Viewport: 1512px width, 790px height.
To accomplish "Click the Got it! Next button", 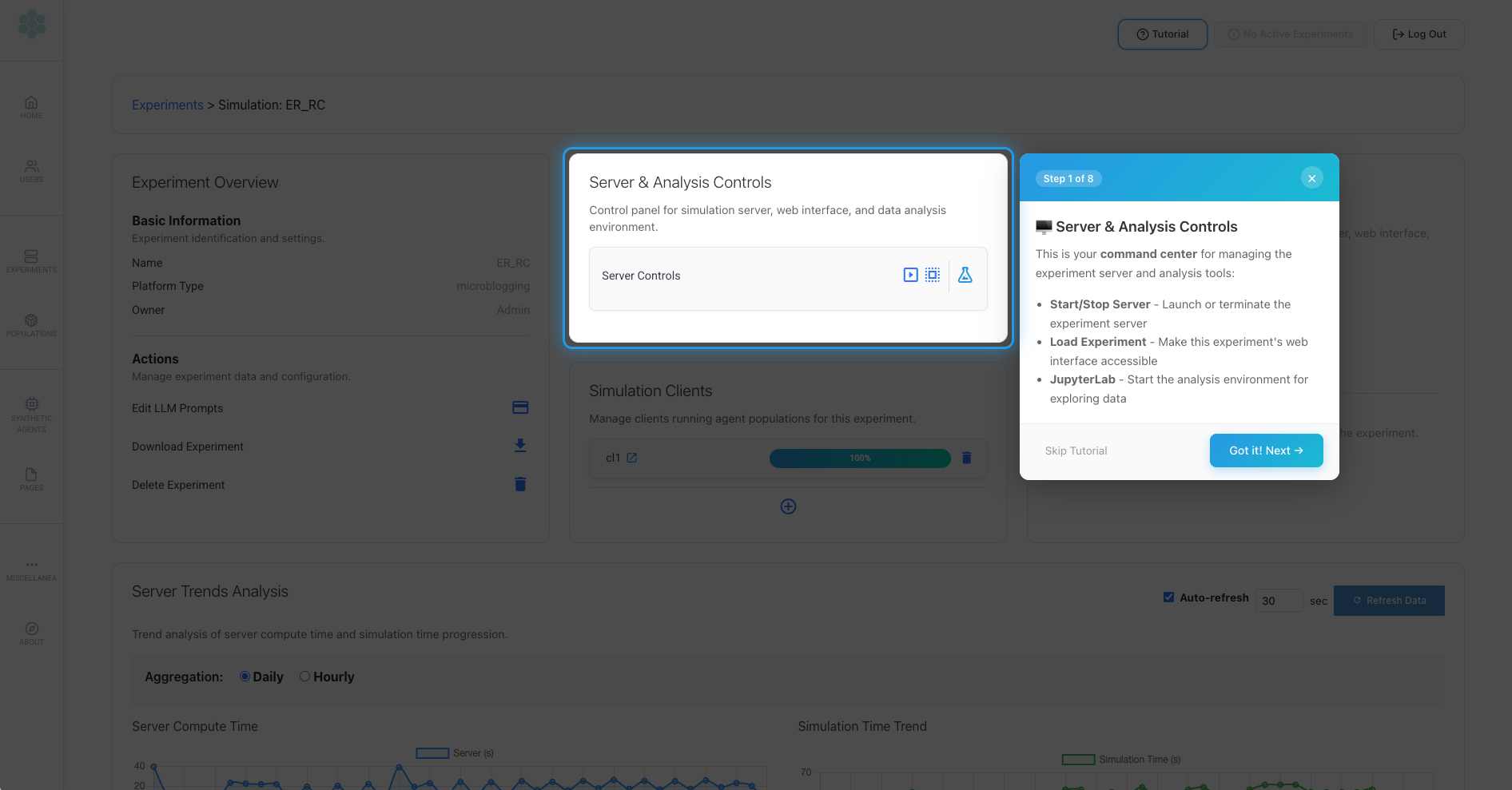I will tap(1266, 451).
